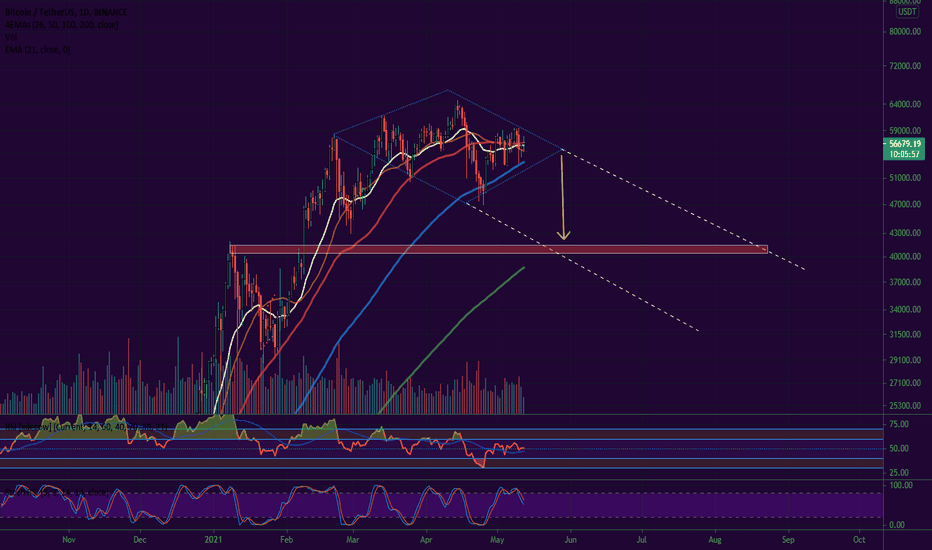Click the 40000.00 price axis label

click(x=905, y=256)
